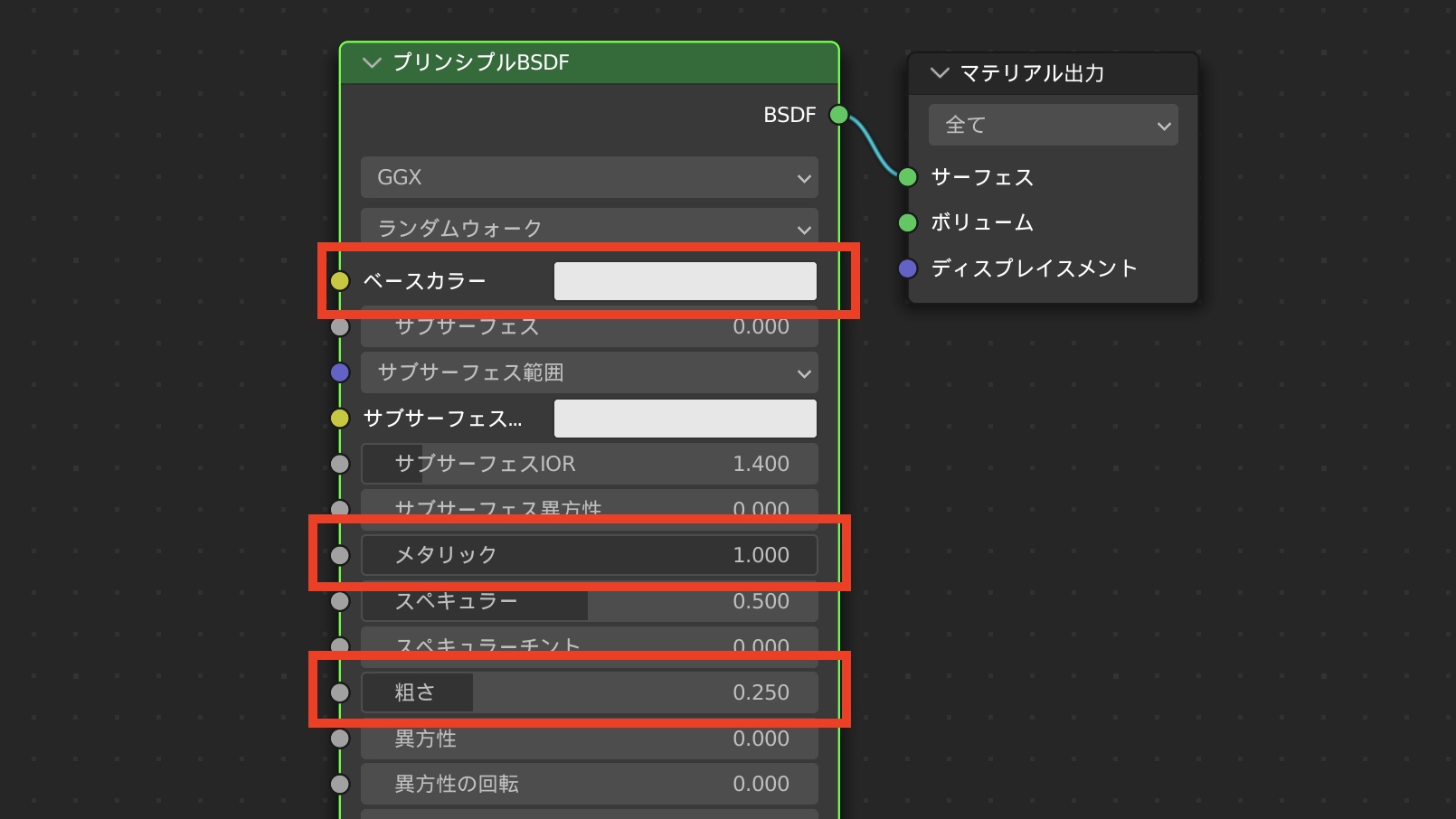
Task: Open the ベースカラー color swatch
Action: pyautogui.click(x=685, y=281)
